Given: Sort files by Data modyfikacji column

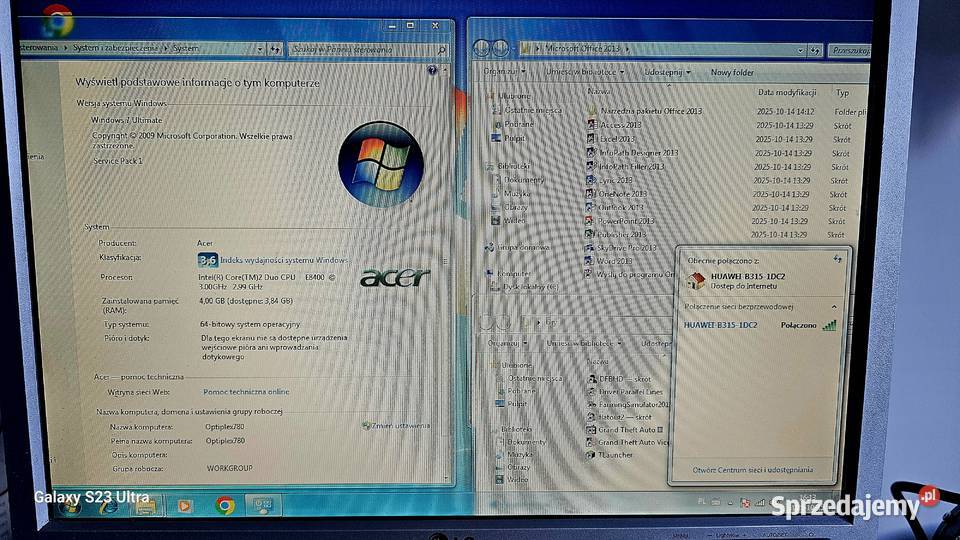Looking at the screenshot, I should pos(787,92).
